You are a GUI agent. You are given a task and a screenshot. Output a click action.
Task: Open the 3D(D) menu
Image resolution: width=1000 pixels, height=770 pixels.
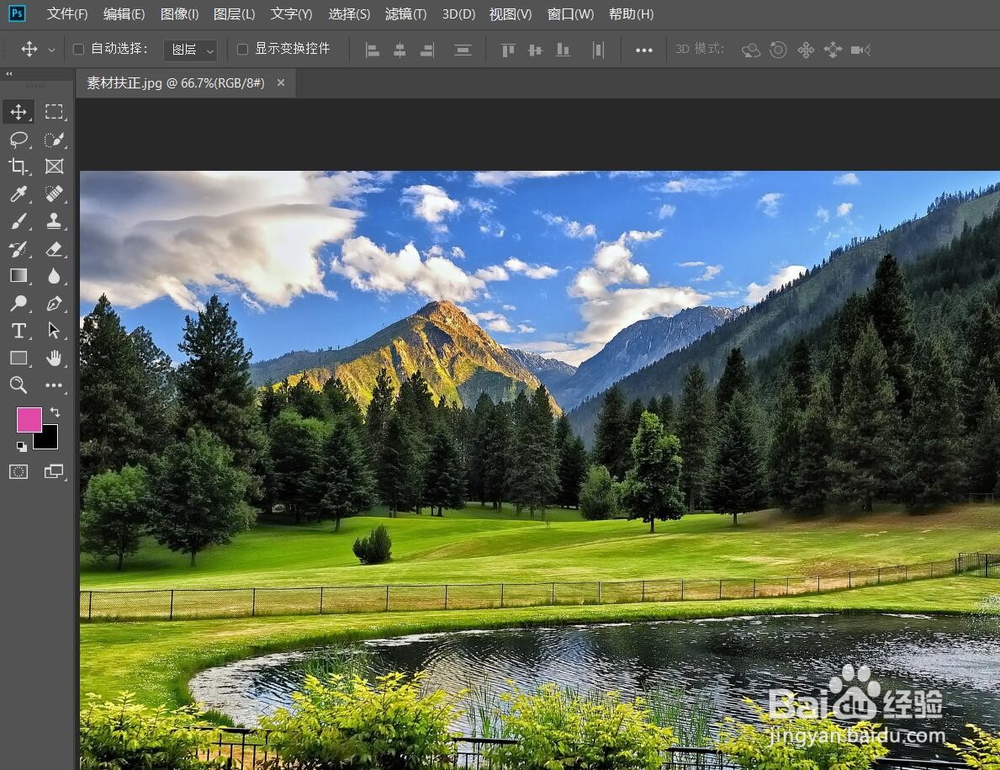tap(459, 14)
